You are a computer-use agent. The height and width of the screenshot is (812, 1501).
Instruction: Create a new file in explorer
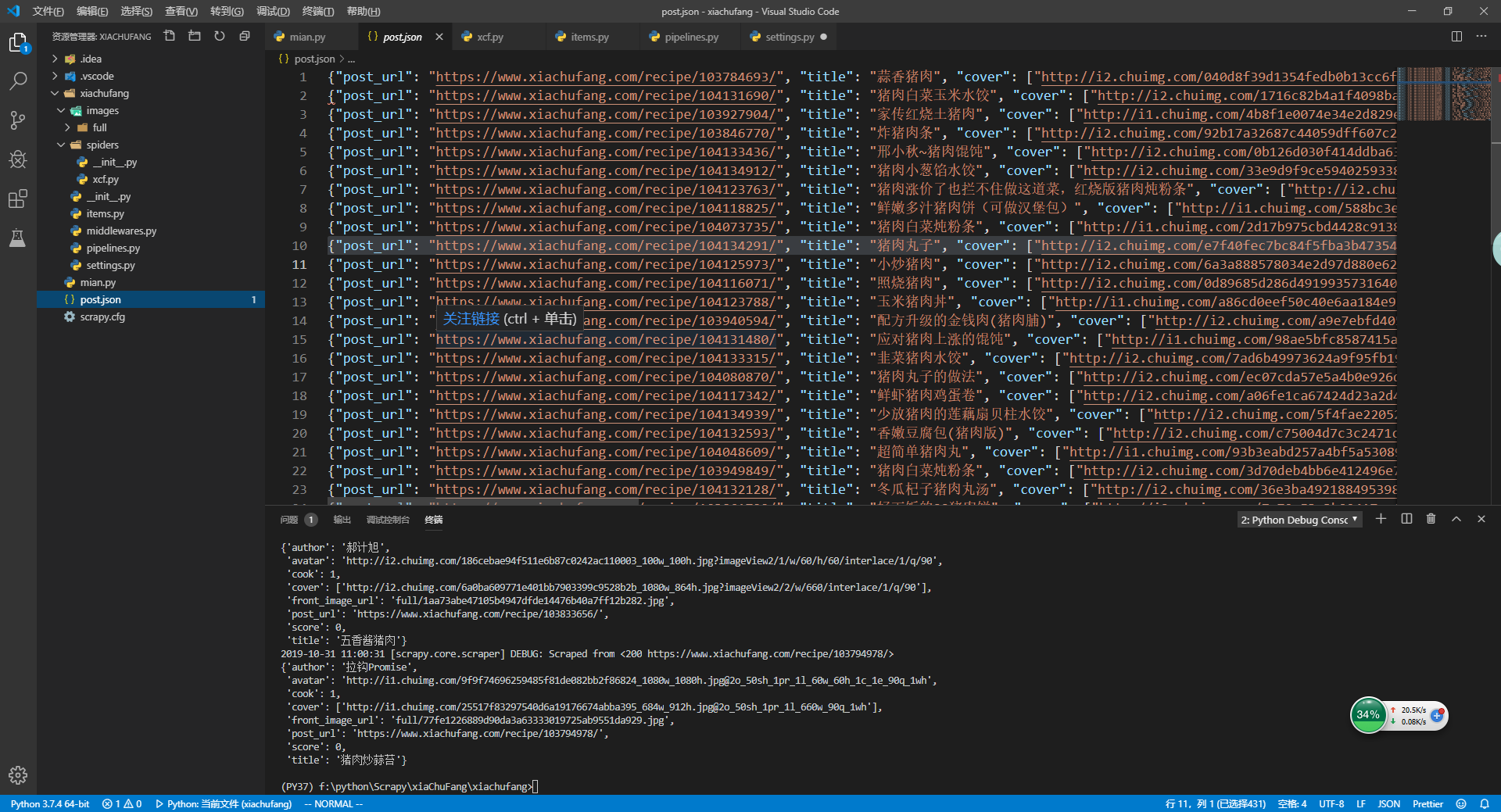pyautogui.click(x=170, y=36)
